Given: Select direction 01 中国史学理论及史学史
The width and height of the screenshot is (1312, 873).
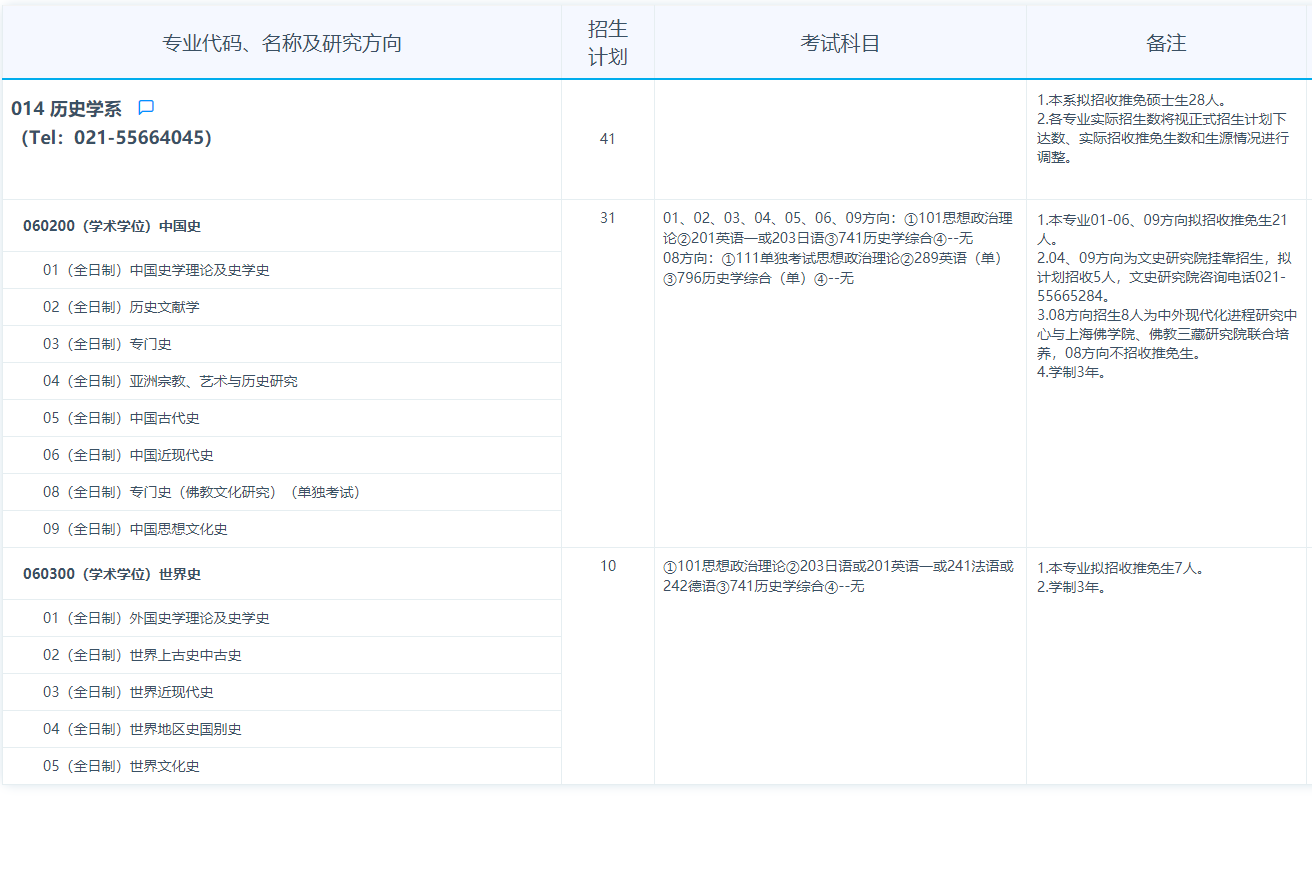Looking at the screenshot, I should [155, 270].
